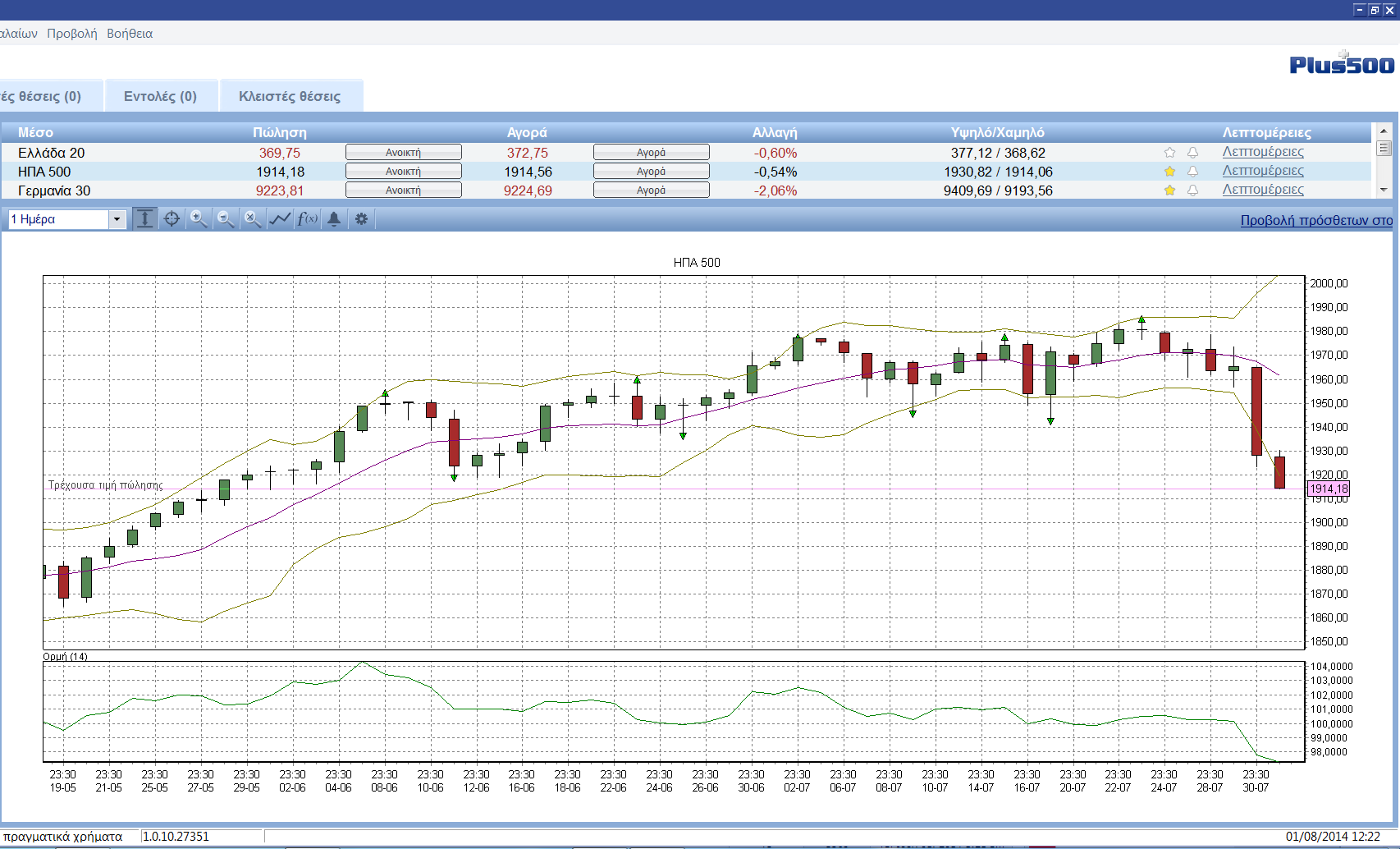Activate the crosshair cursor tool
This screenshot has height=849, width=1400.
[x=172, y=219]
